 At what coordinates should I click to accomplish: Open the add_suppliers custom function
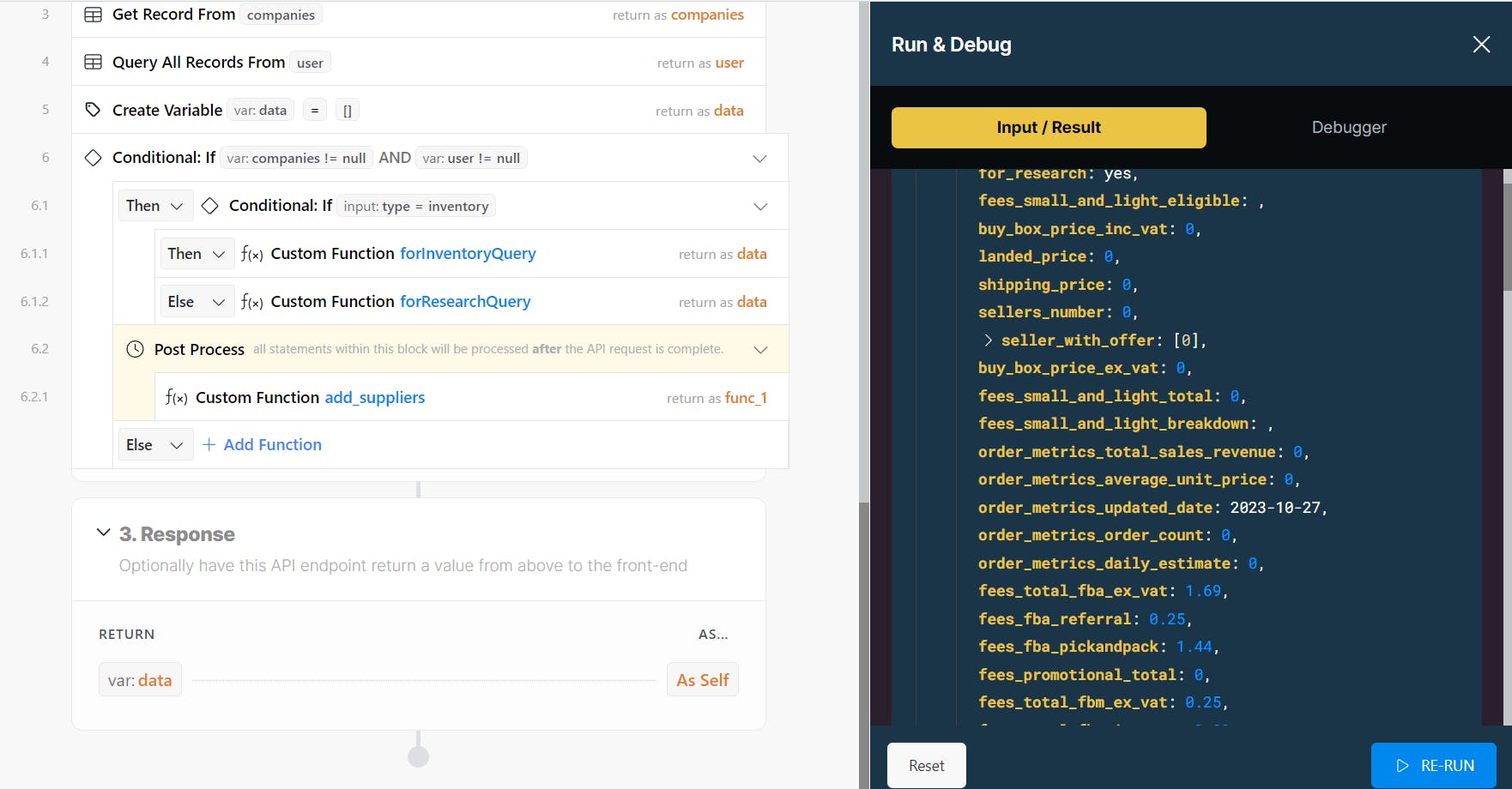tap(375, 398)
